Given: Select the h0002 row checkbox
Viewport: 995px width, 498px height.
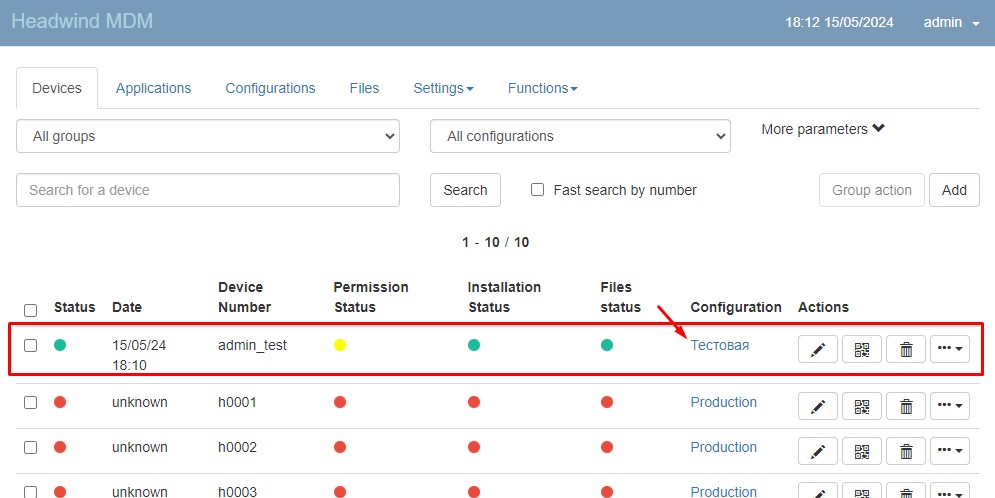Looking at the screenshot, I should 30,448.
